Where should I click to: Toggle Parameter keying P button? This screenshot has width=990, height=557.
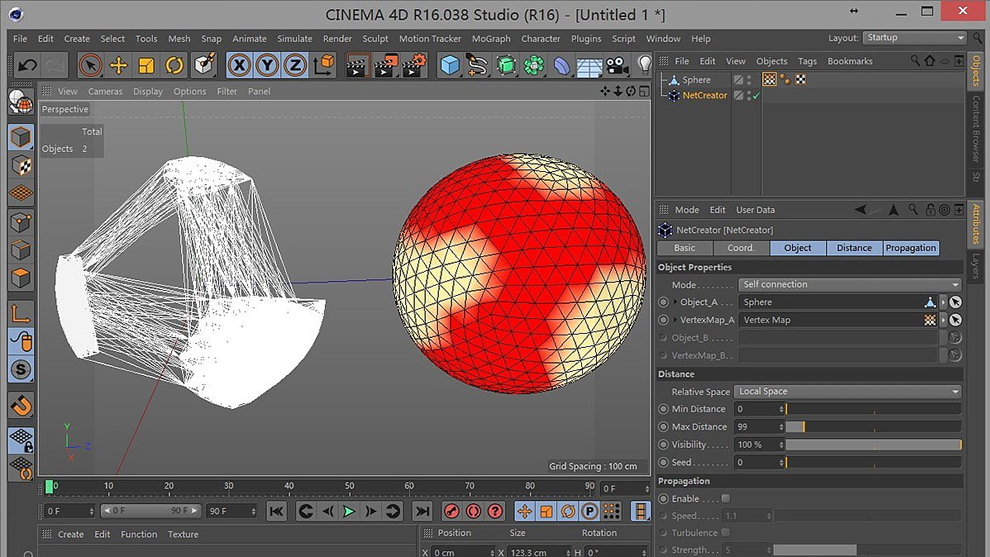click(589, 511)
